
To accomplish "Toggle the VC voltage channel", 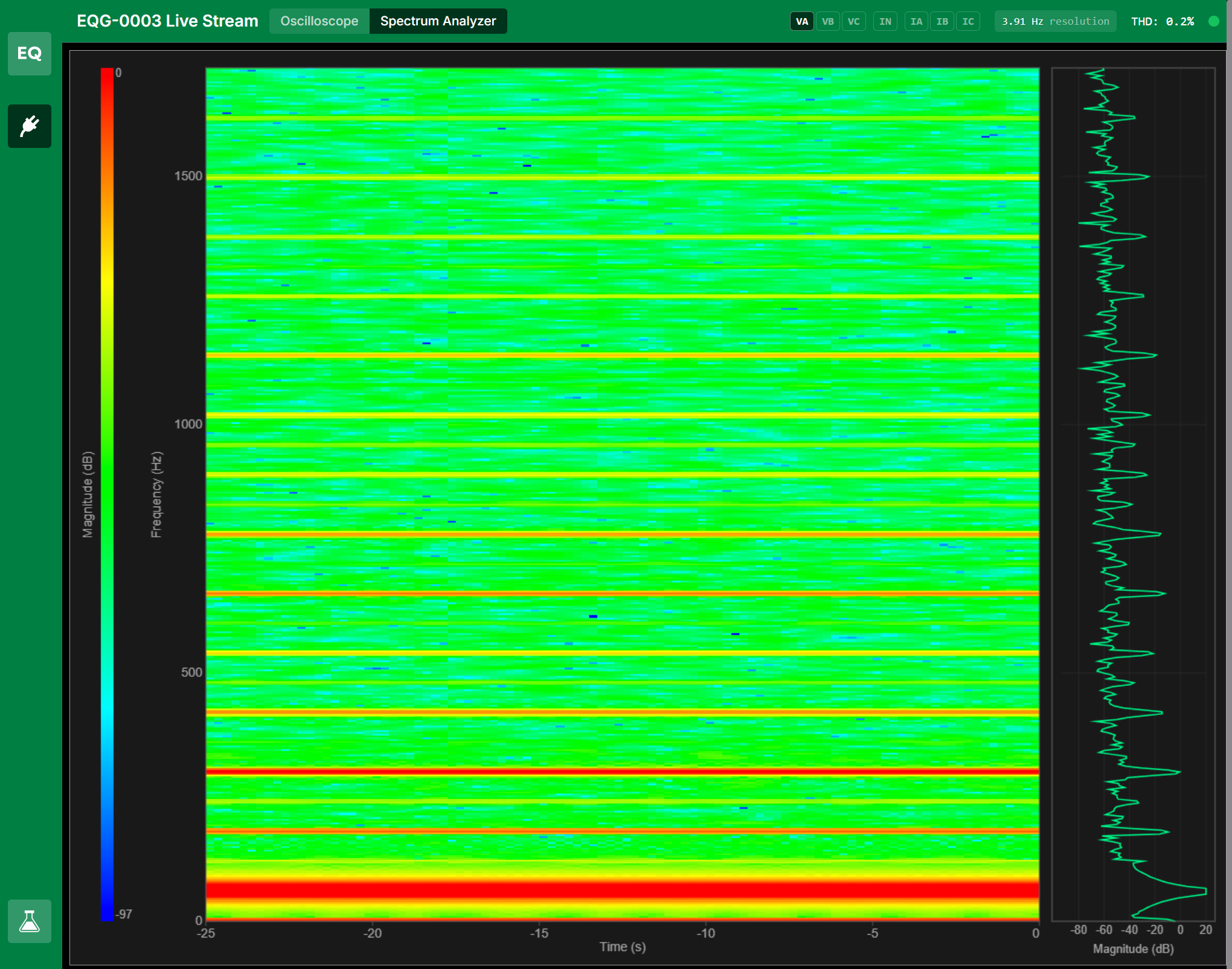I will (853, 22).
